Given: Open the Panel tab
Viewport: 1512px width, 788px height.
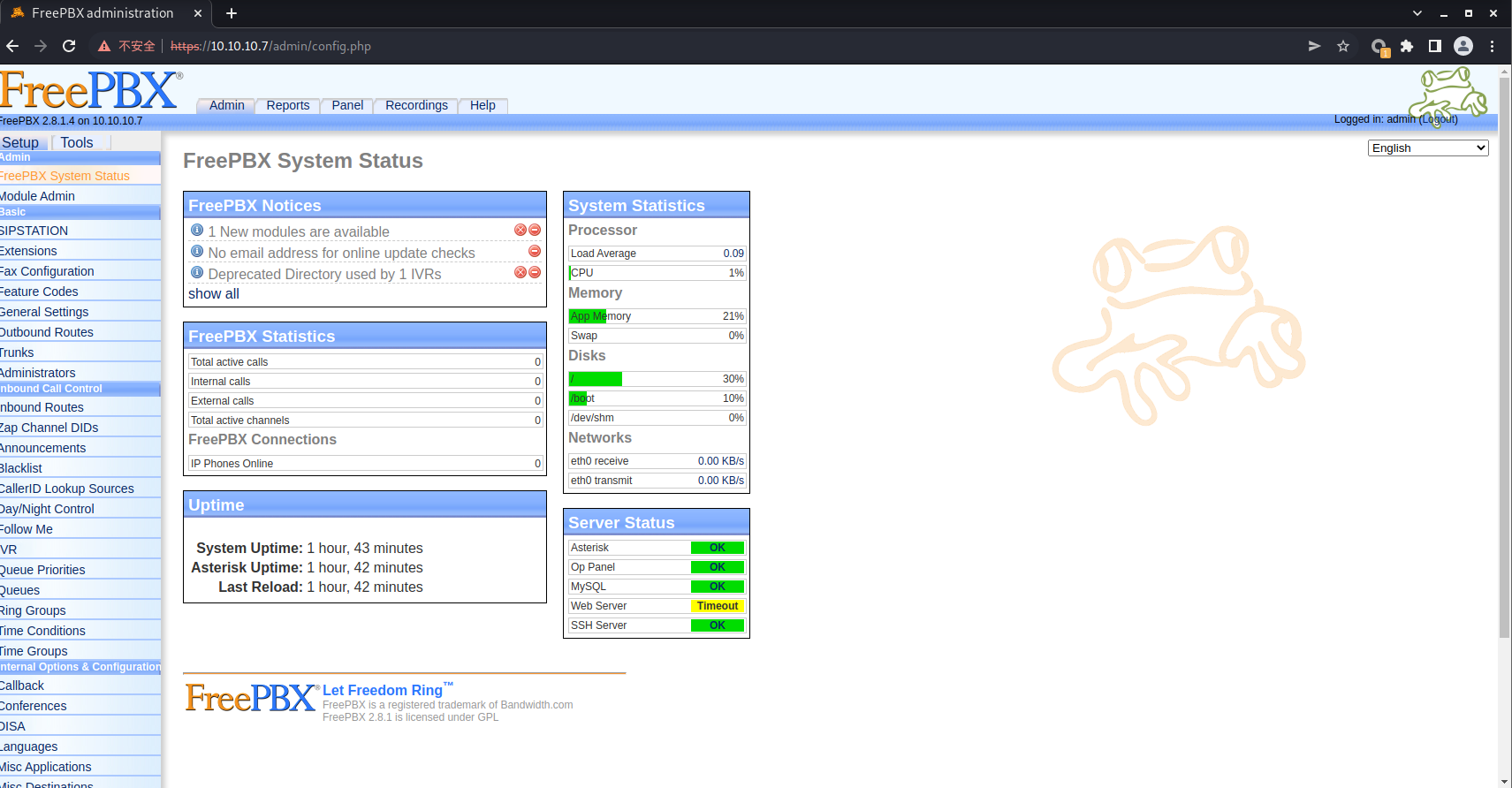Looking at the screenshot, I should 347,105.
